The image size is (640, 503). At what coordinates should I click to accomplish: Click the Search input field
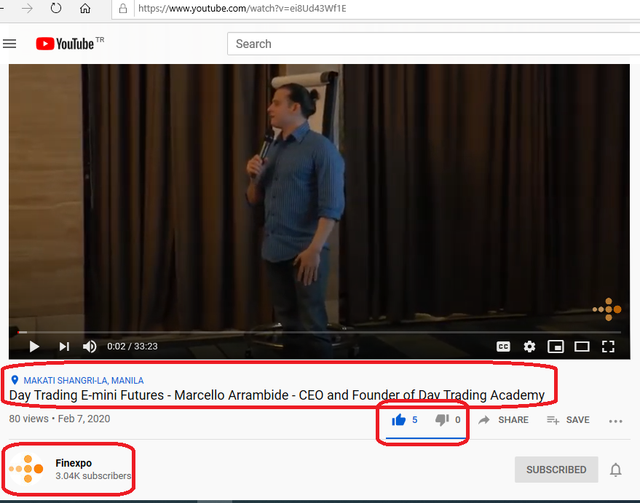[x=433, y=44]
